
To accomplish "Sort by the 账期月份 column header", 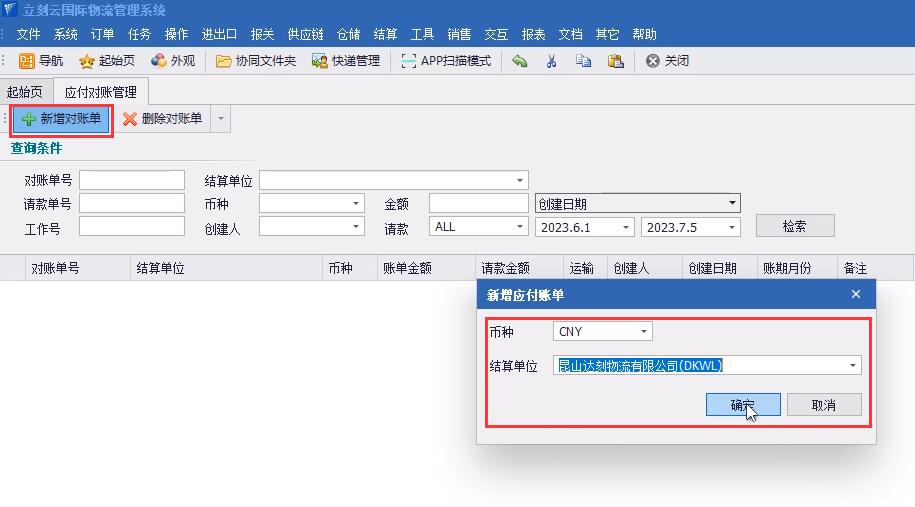I will (x=797, y=268).
